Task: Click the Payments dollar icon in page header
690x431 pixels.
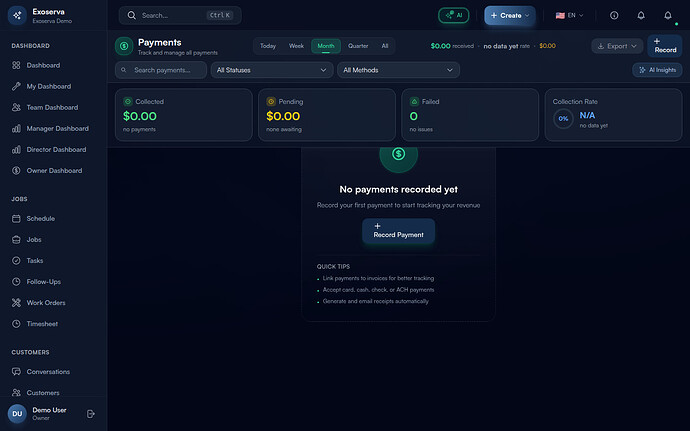Action: 124,46
